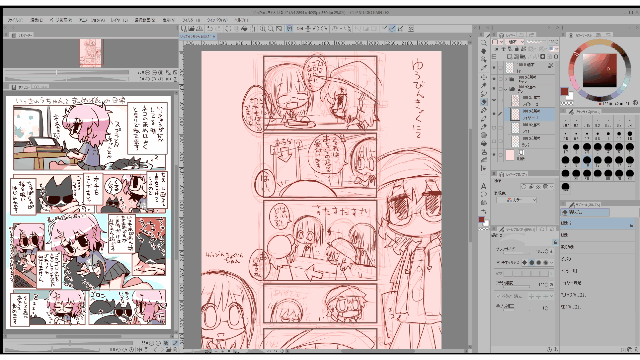Select the highlighted sub tool in Sub Tool list
Image resolution: width=640 pixels, height=360 pixels.
[x=599, y=223]
